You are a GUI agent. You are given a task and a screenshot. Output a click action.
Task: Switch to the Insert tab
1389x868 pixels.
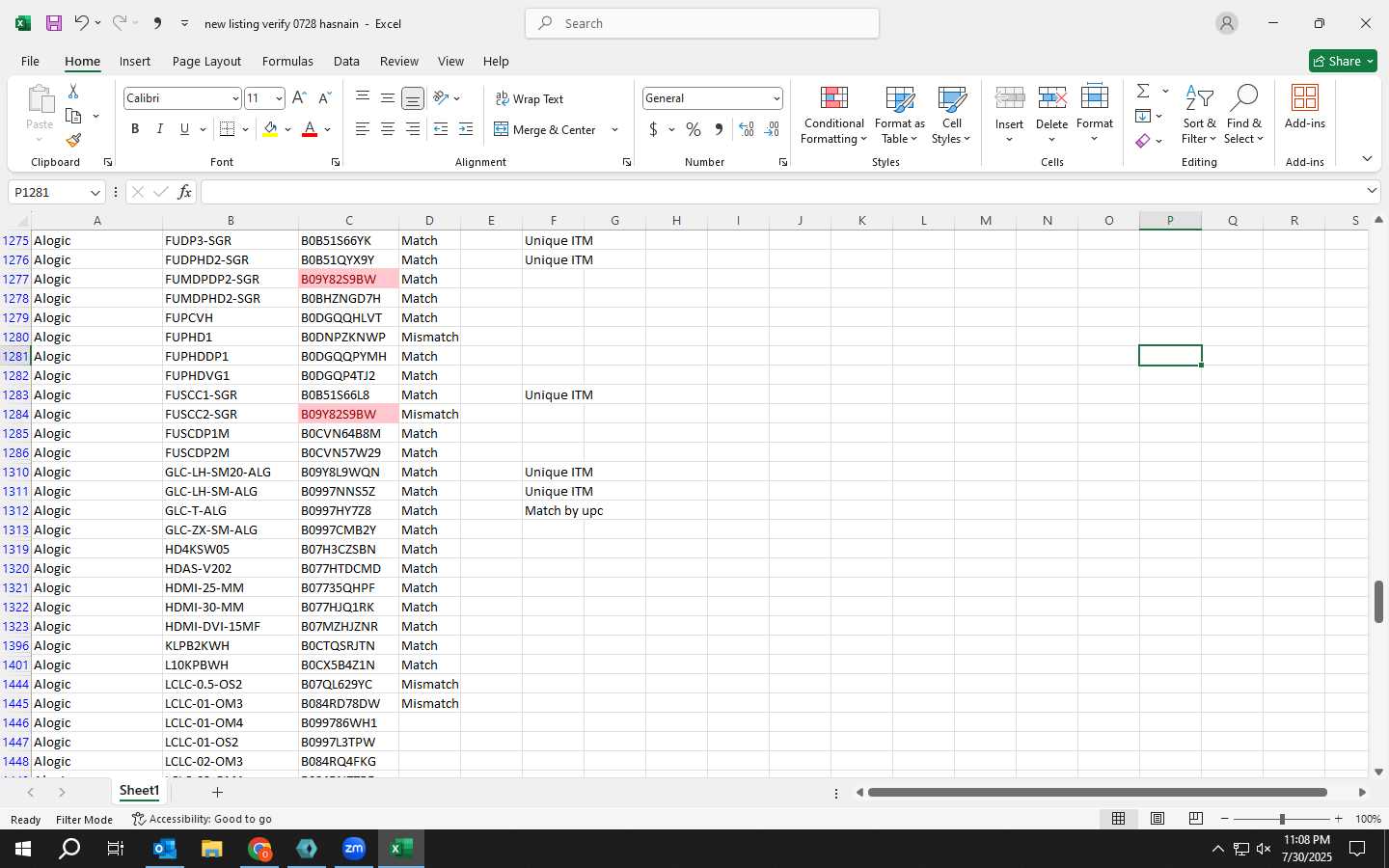point(135,61)
